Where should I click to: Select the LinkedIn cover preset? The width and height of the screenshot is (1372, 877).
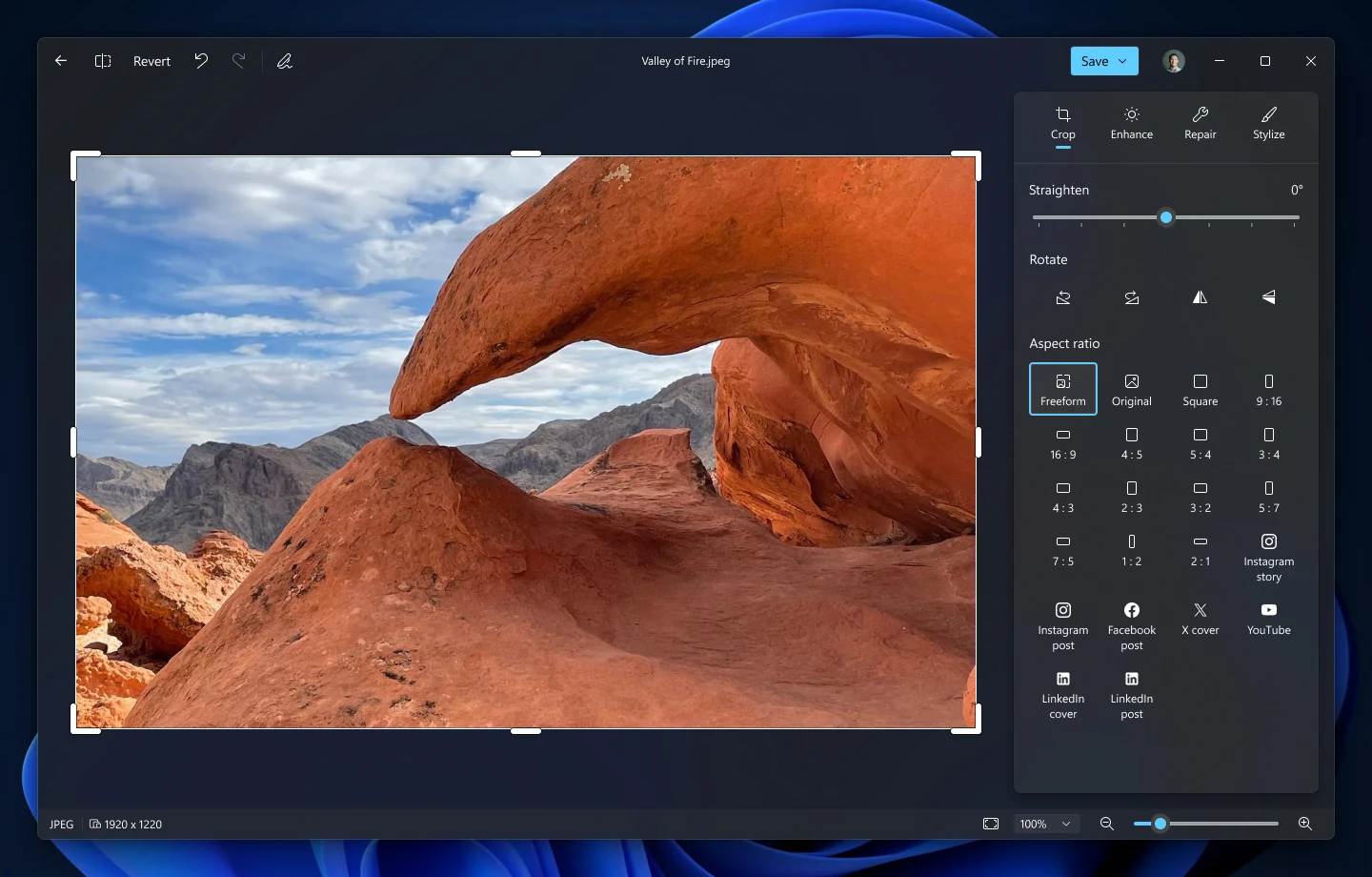(x=1063, y=694)
